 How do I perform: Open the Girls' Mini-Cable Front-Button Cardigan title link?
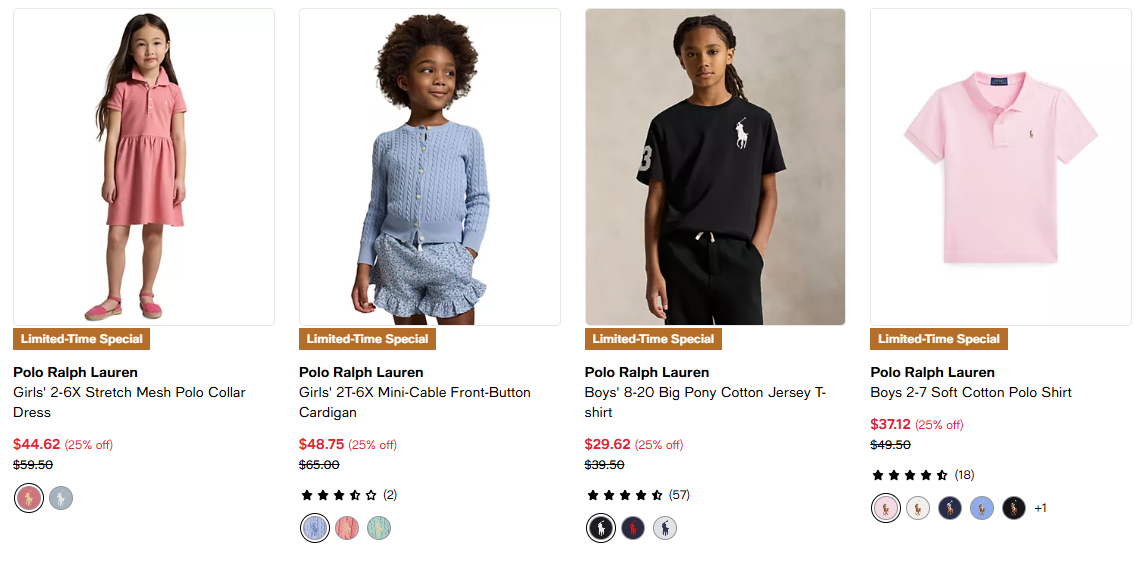pos(414,402)
